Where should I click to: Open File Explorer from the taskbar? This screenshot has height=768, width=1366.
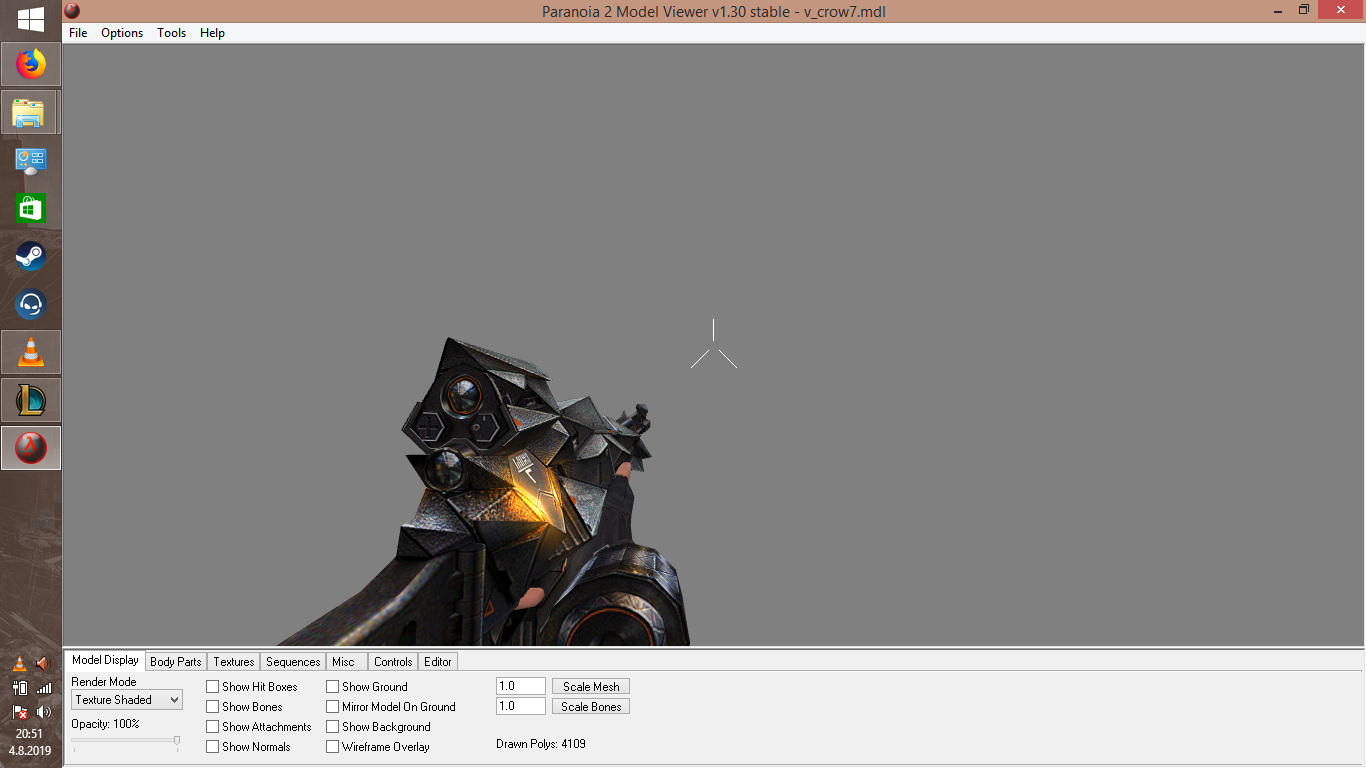click(30, 113)
